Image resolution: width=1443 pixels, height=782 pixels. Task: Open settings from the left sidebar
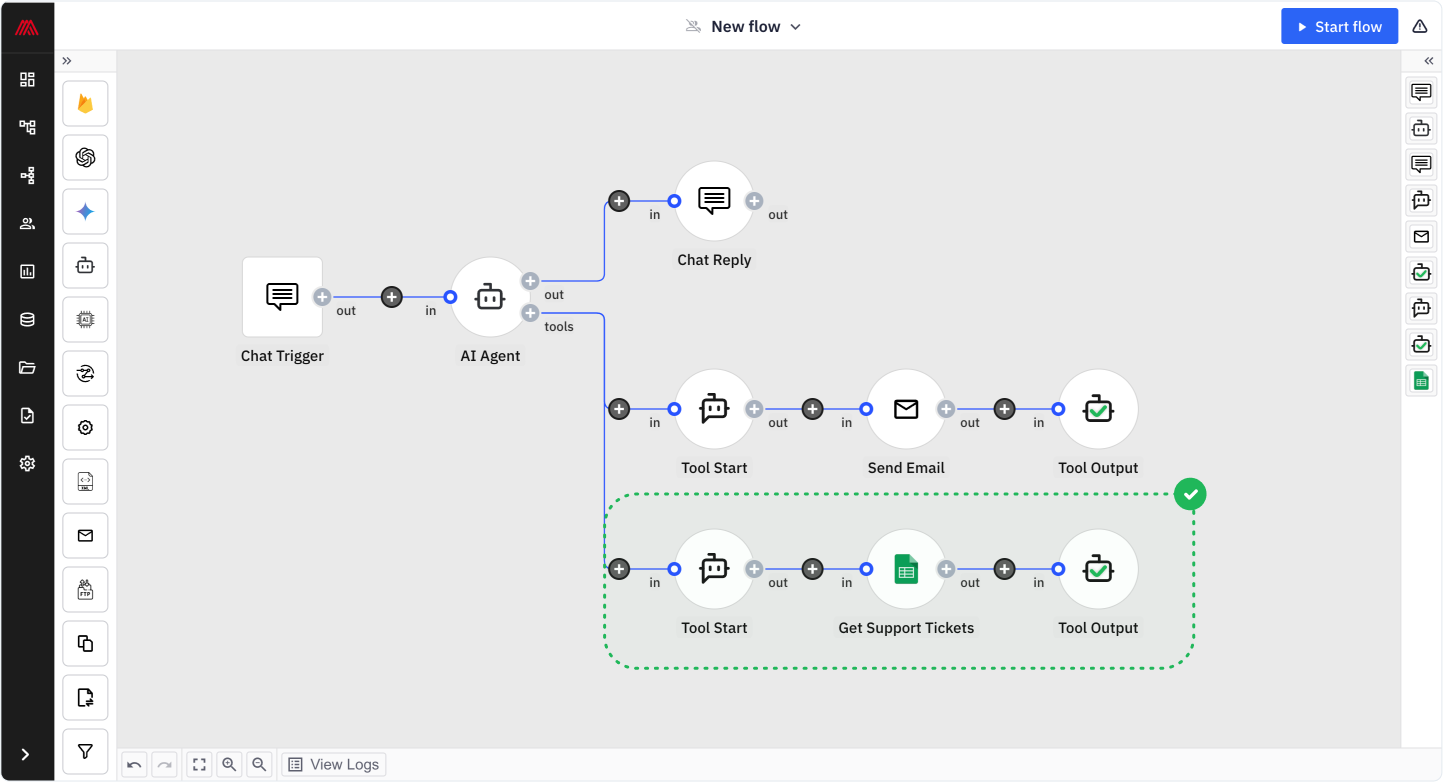point(27,464)
